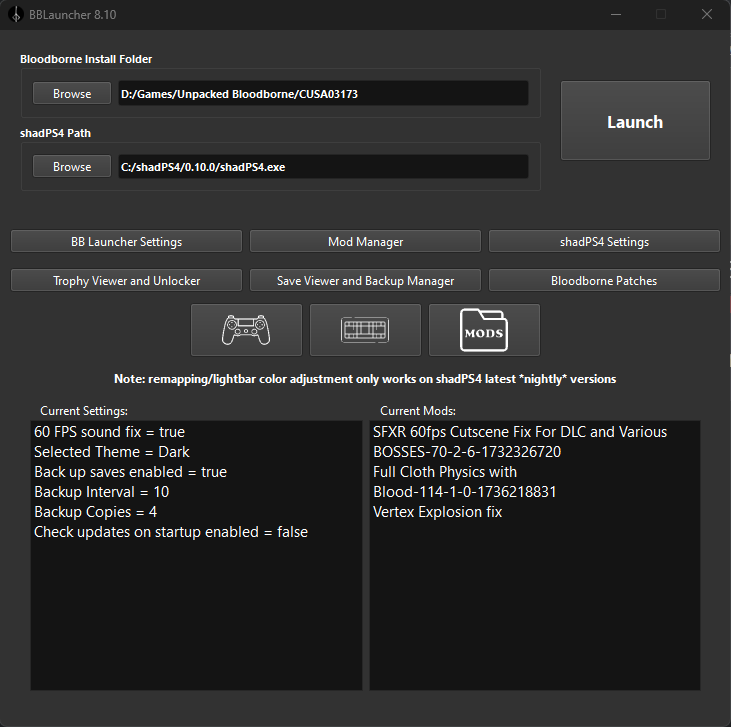Click the BBLauncher app icon in title bar
Image resolution: width=731 pixels, height=727 pixels.
tap(15, 14)
